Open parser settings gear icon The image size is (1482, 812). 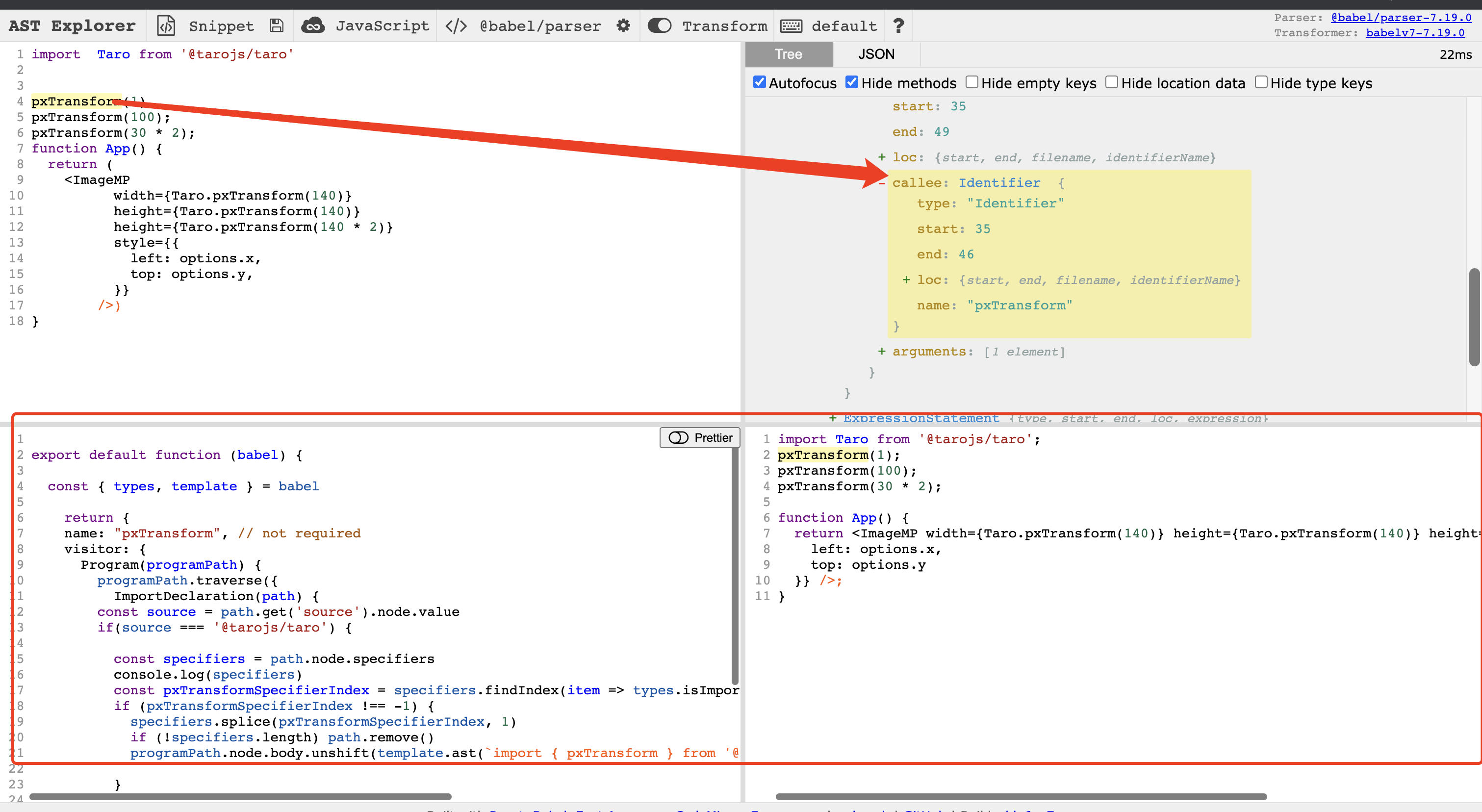[x=623, y=26]
